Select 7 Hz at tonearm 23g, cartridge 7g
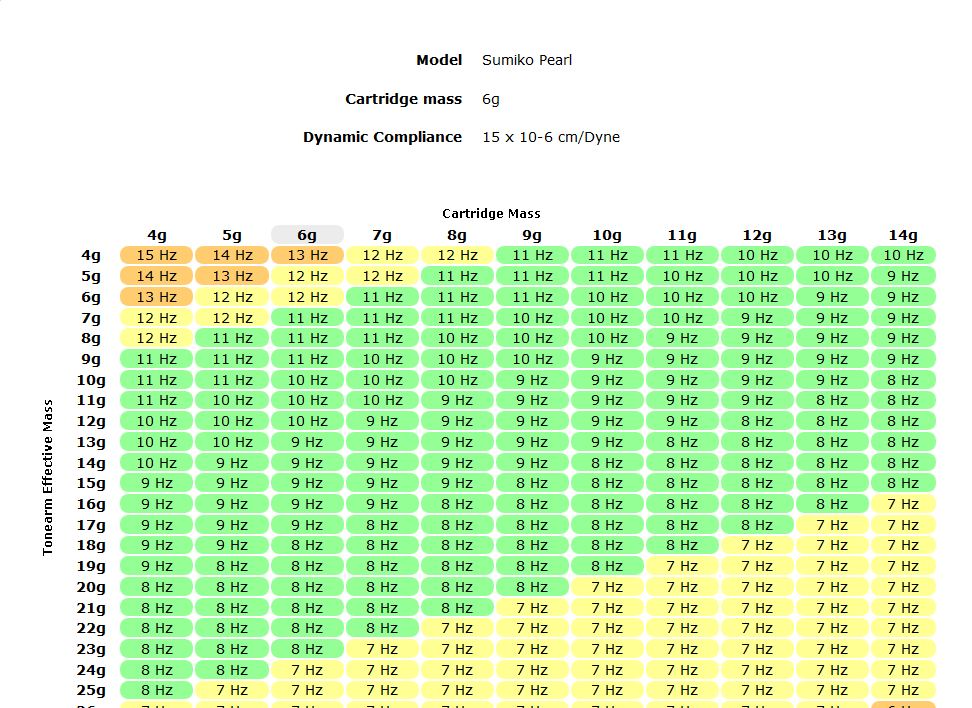Screen dimensions: 972x708 (382, 649)
